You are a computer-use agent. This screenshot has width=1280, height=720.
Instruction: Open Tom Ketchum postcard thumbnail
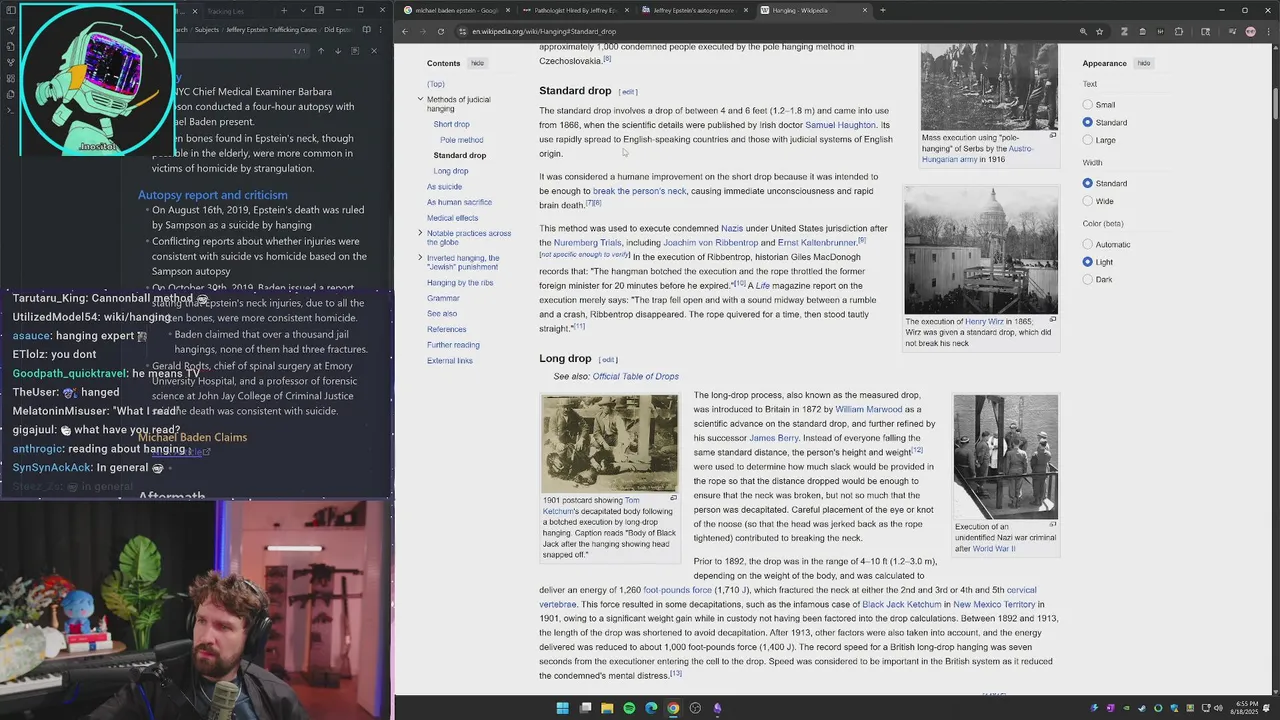(x=609, y=443)
